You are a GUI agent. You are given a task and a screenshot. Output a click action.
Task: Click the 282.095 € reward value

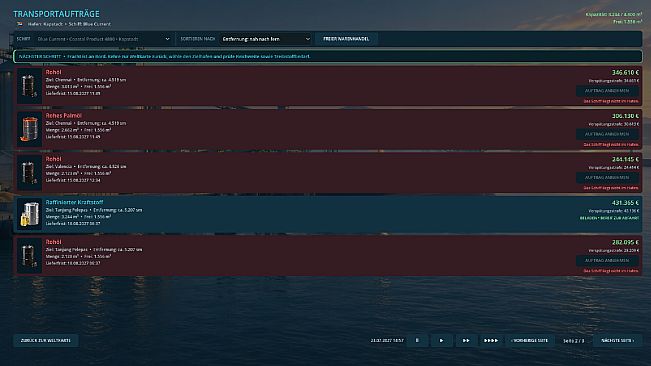click(x=625, y=242)
